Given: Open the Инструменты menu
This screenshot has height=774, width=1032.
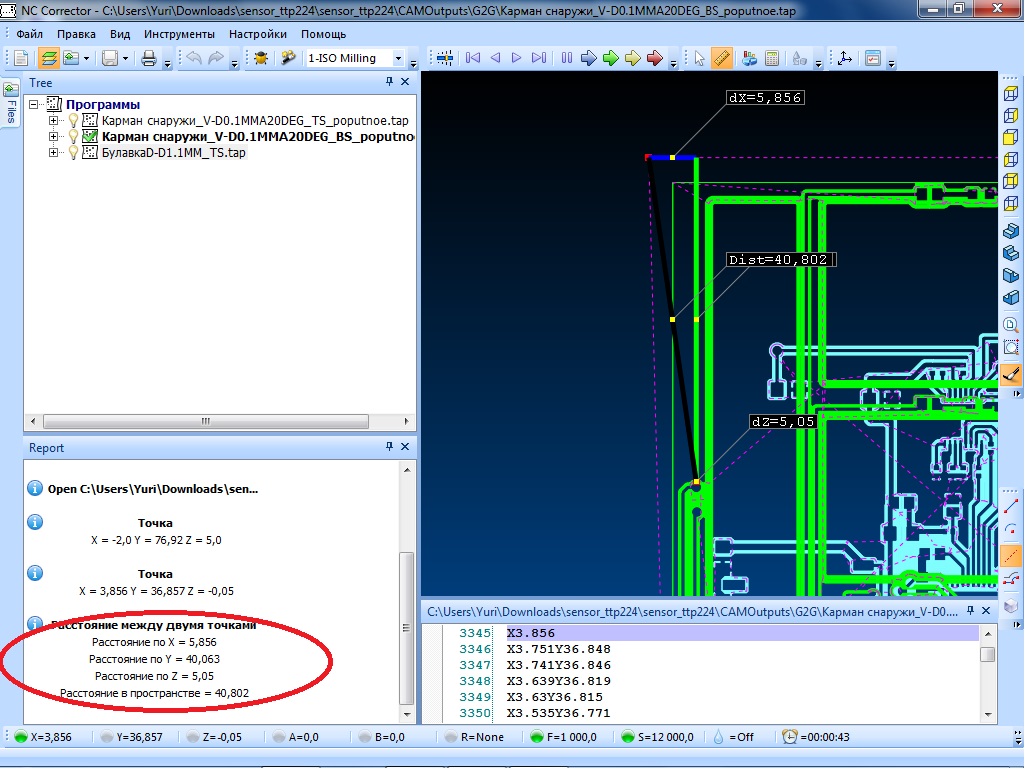Looking at the screenshot, I should (178, 34).
